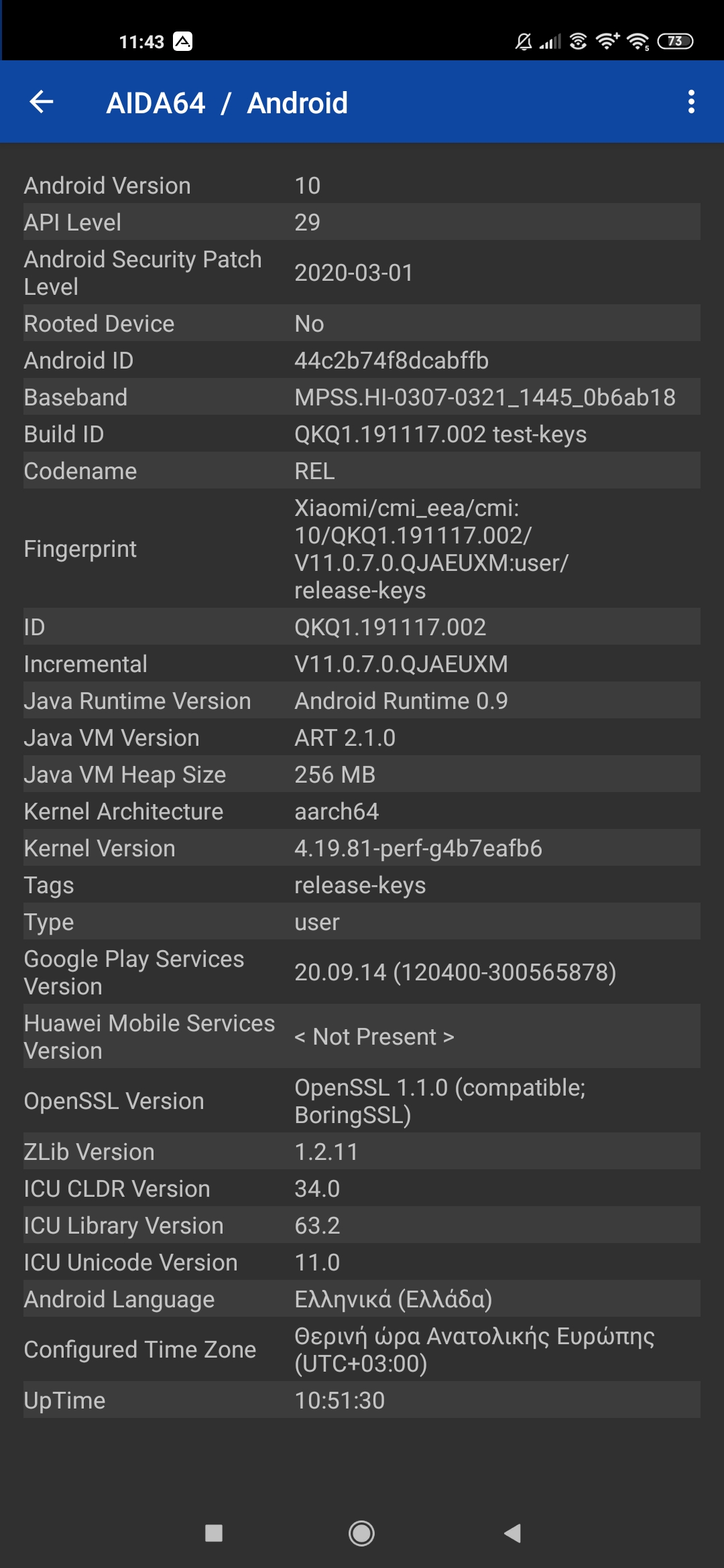Tap the Configured Time Zone row

click(362, 1350)
